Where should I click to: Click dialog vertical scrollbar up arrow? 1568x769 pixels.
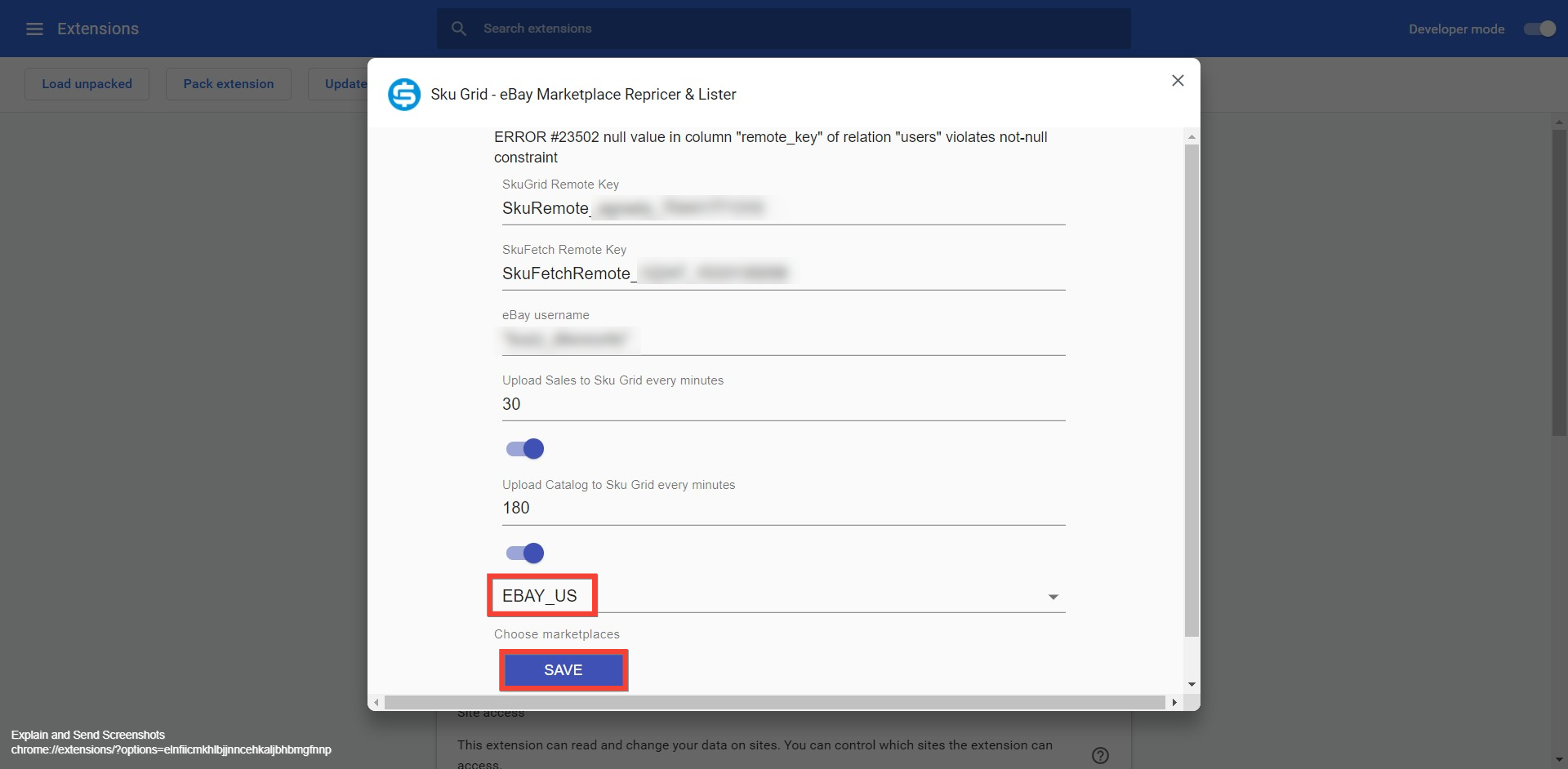point(1192,136)
